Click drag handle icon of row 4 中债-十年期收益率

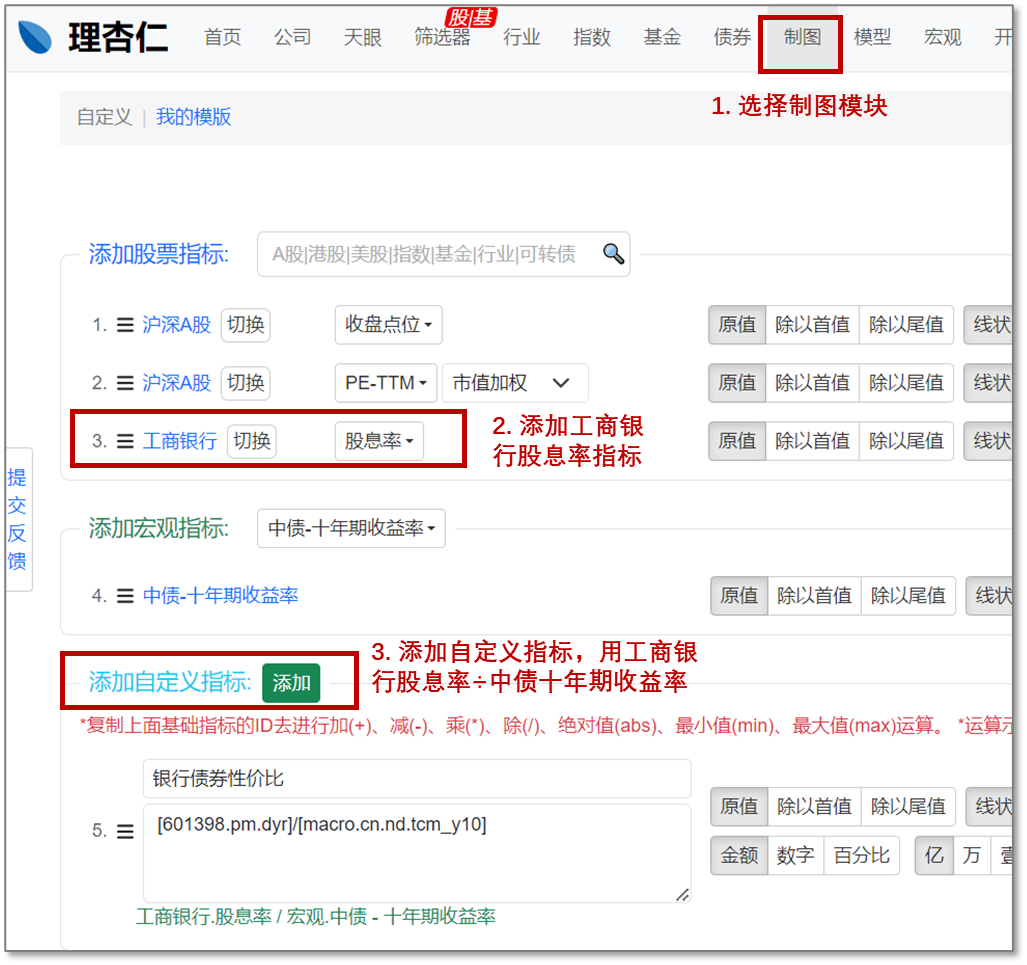[125, 596]
